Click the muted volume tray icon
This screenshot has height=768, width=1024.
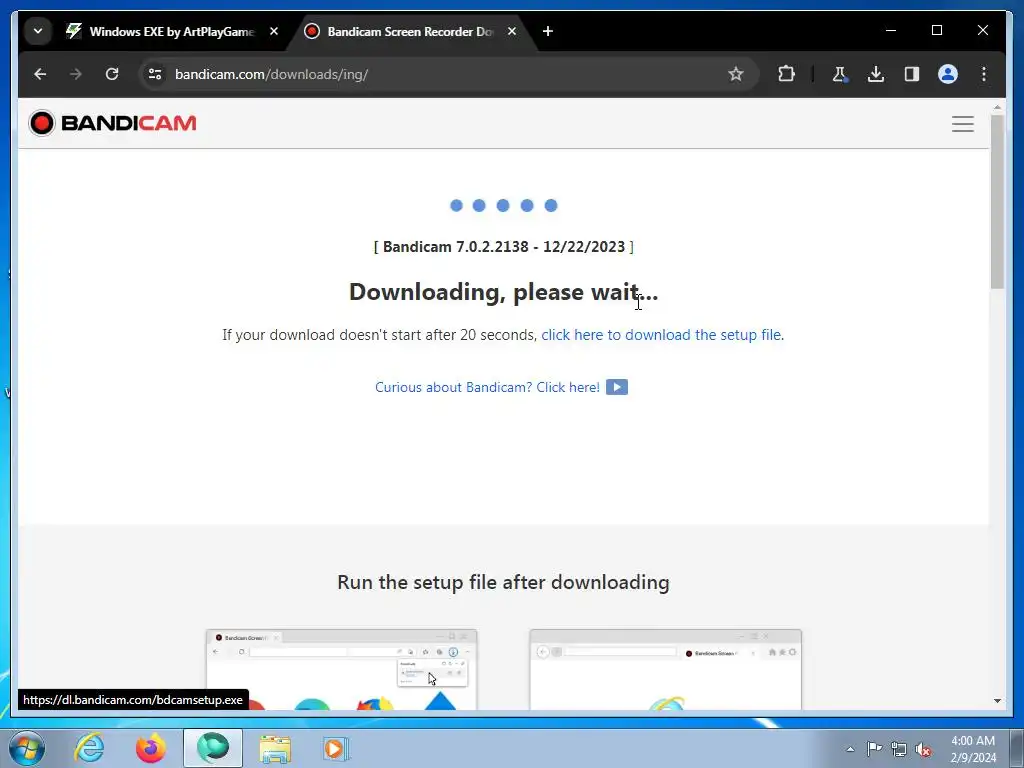click(x=923, y=750)
